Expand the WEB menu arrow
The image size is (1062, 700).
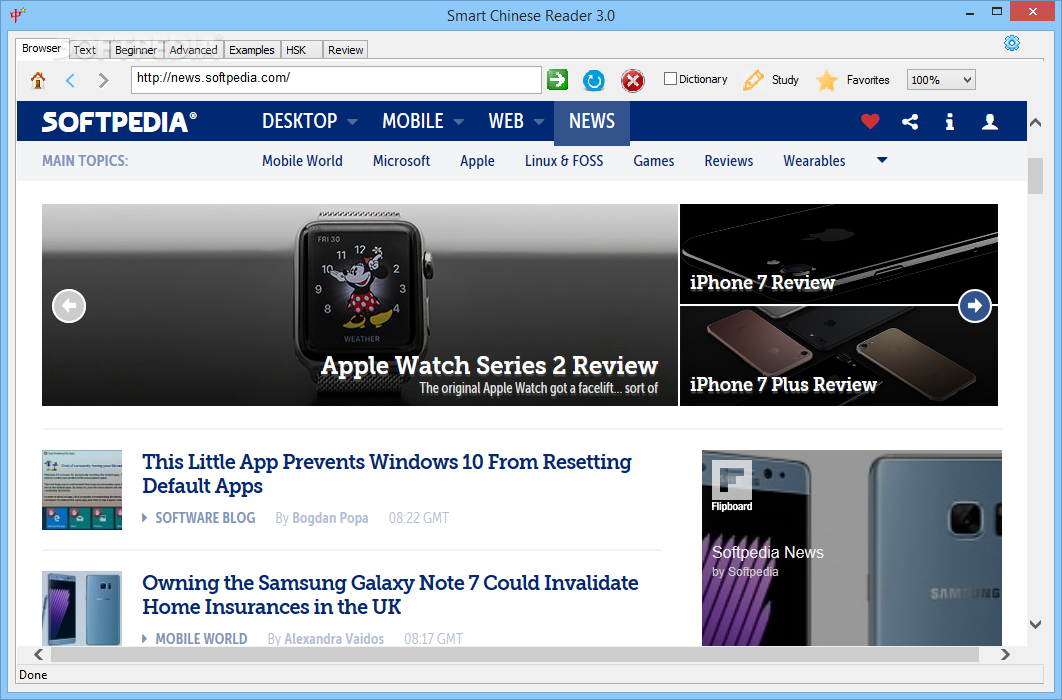[539, 122]
